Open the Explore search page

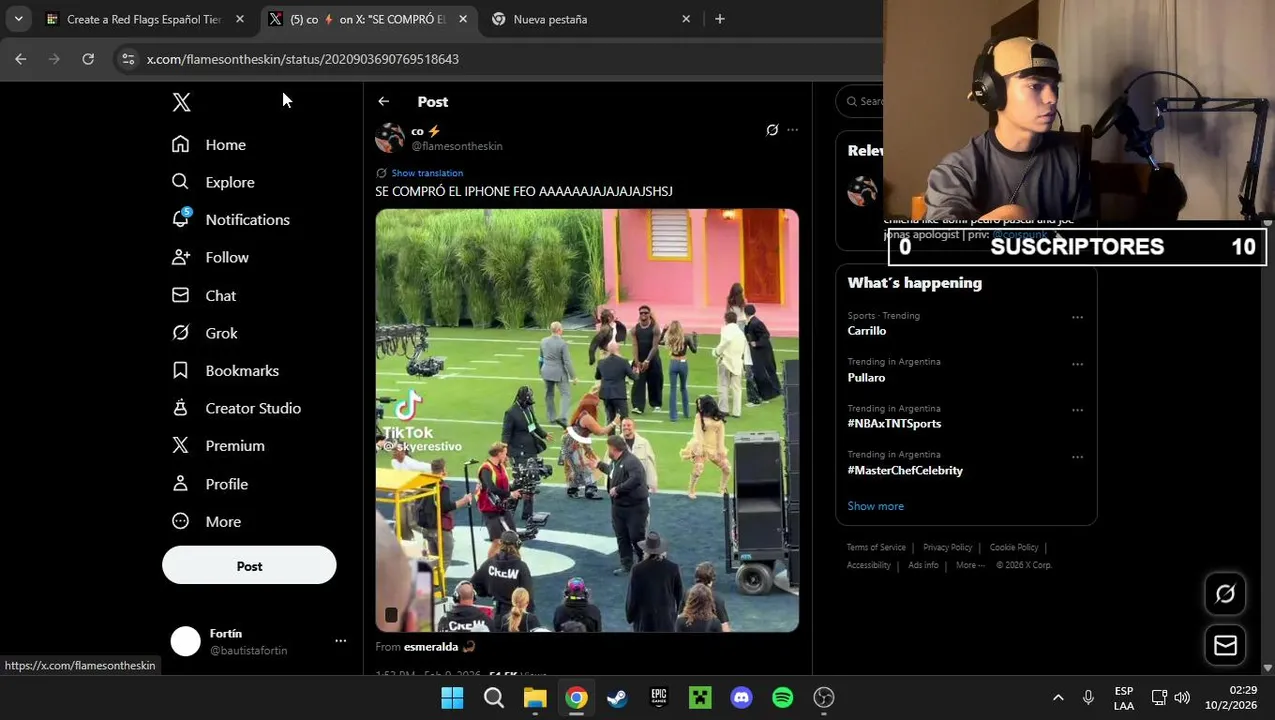pyautogui.click(x=213, y=182)
